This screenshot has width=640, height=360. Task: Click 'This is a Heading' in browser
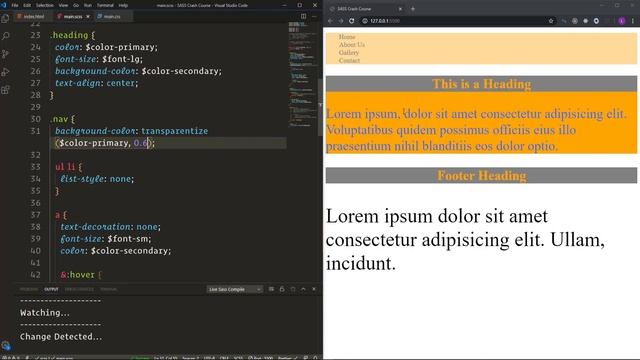point(482,84)
